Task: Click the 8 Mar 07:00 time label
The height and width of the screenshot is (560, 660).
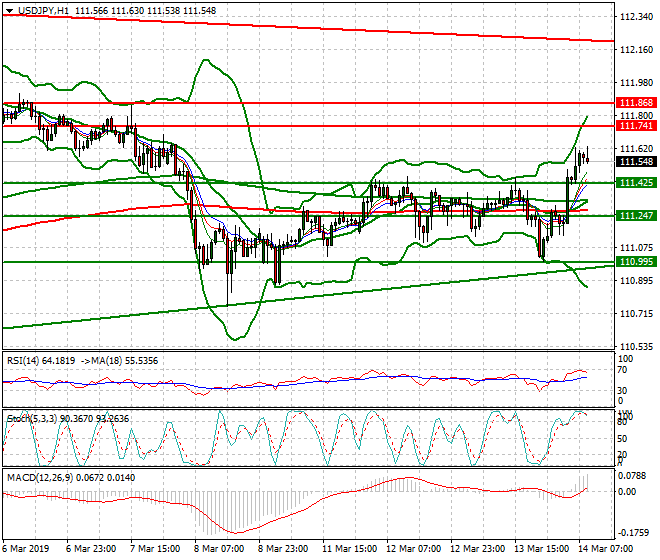Action: (x=219, y=549)
